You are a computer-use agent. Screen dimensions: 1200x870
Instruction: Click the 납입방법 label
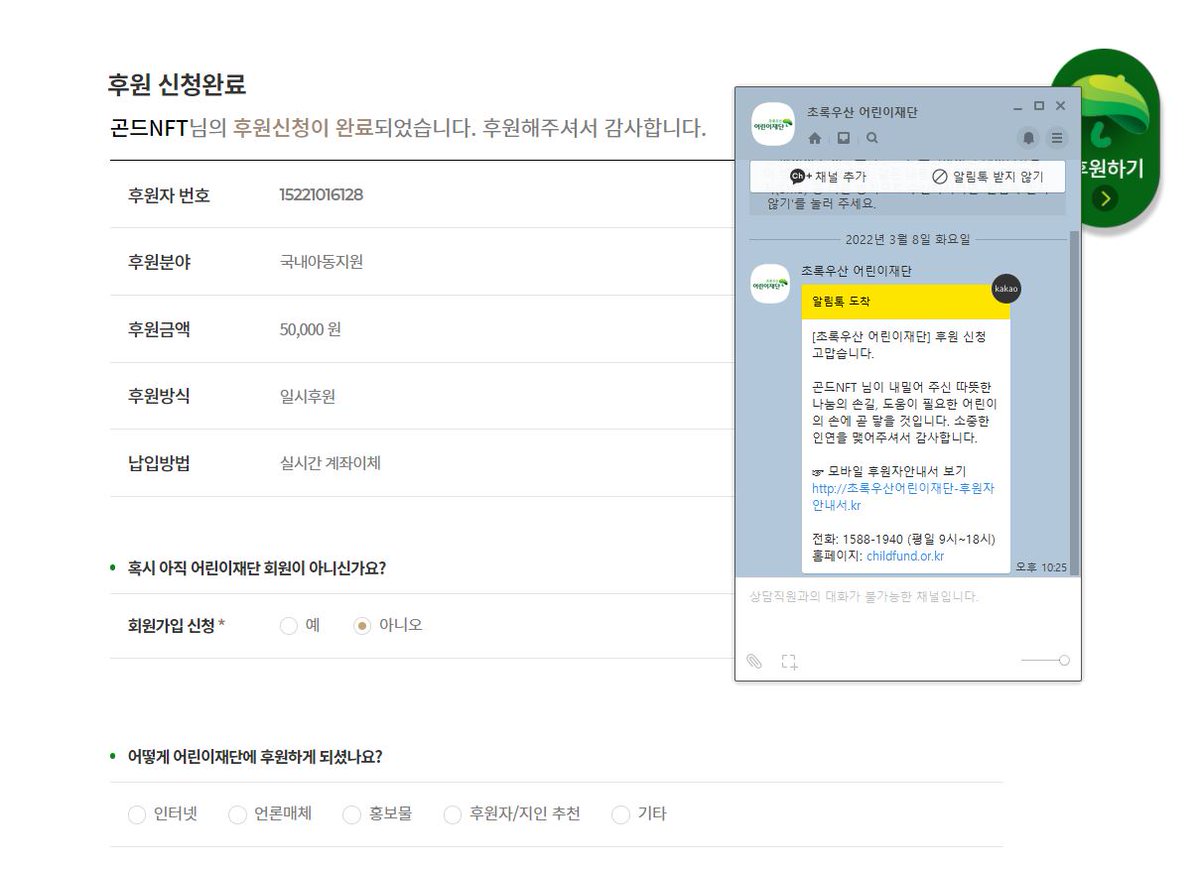point(159,463)
